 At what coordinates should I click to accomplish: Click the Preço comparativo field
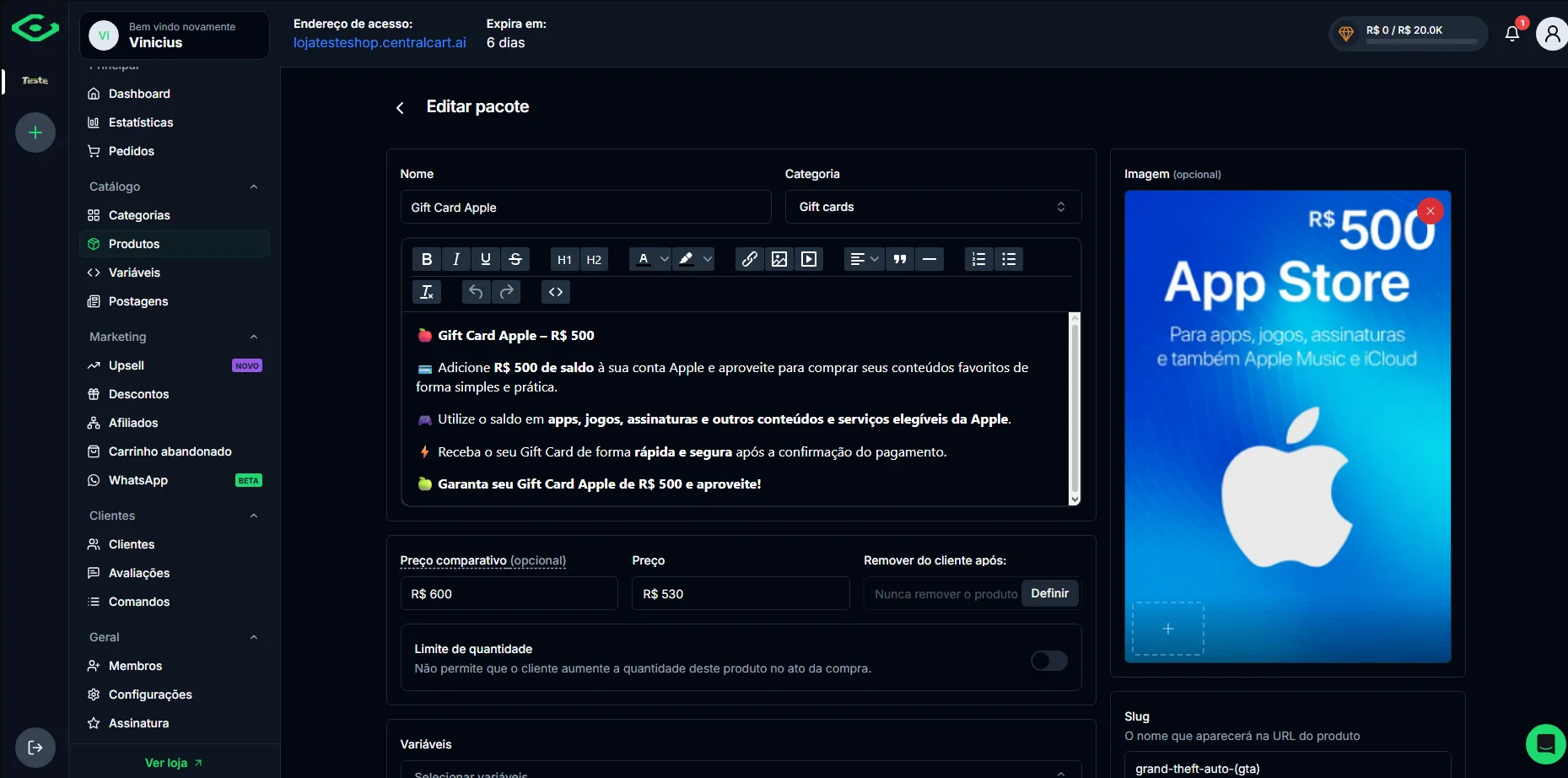pos(509,593)
